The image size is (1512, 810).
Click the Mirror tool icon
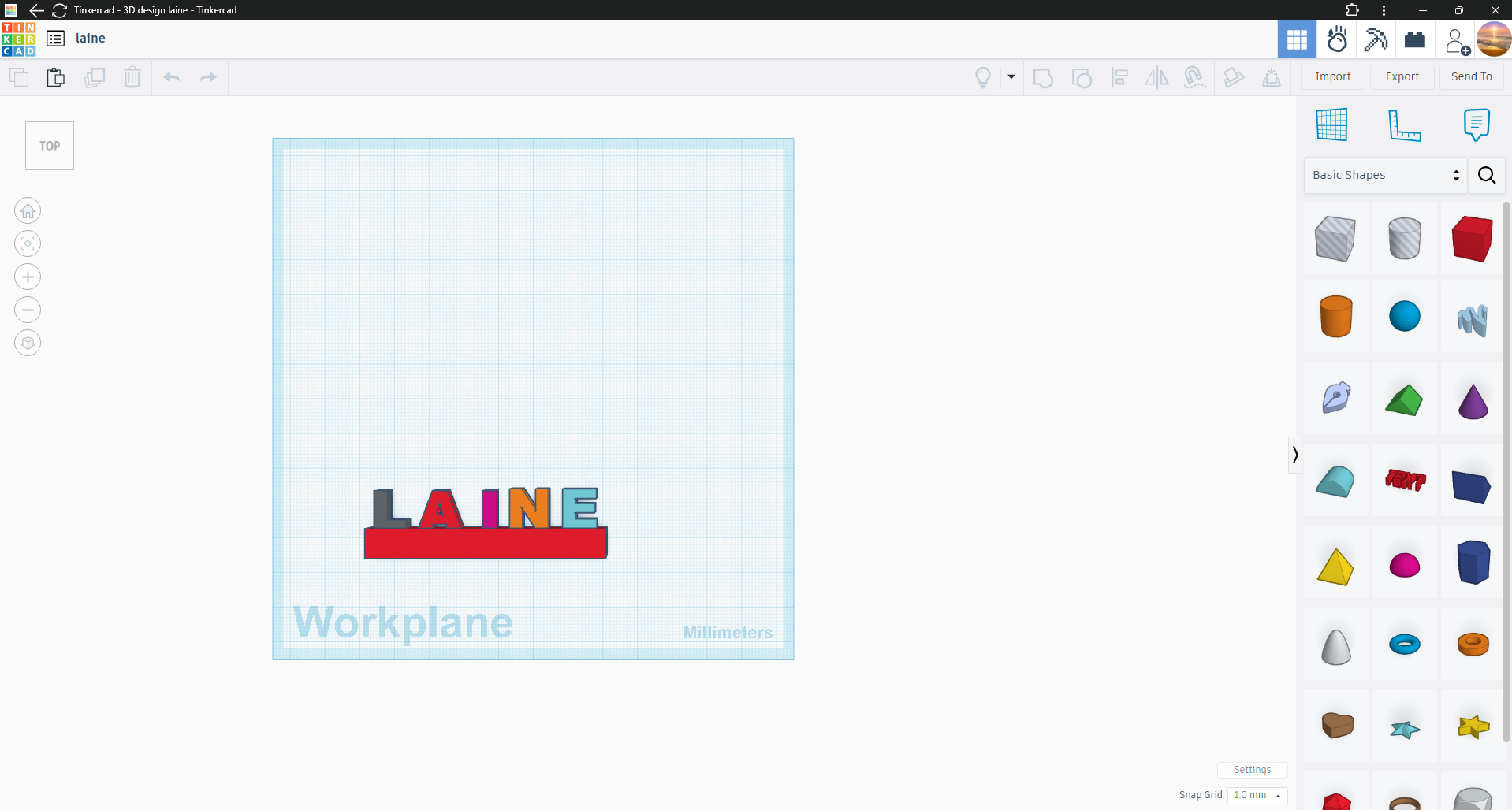point(1156,77)
